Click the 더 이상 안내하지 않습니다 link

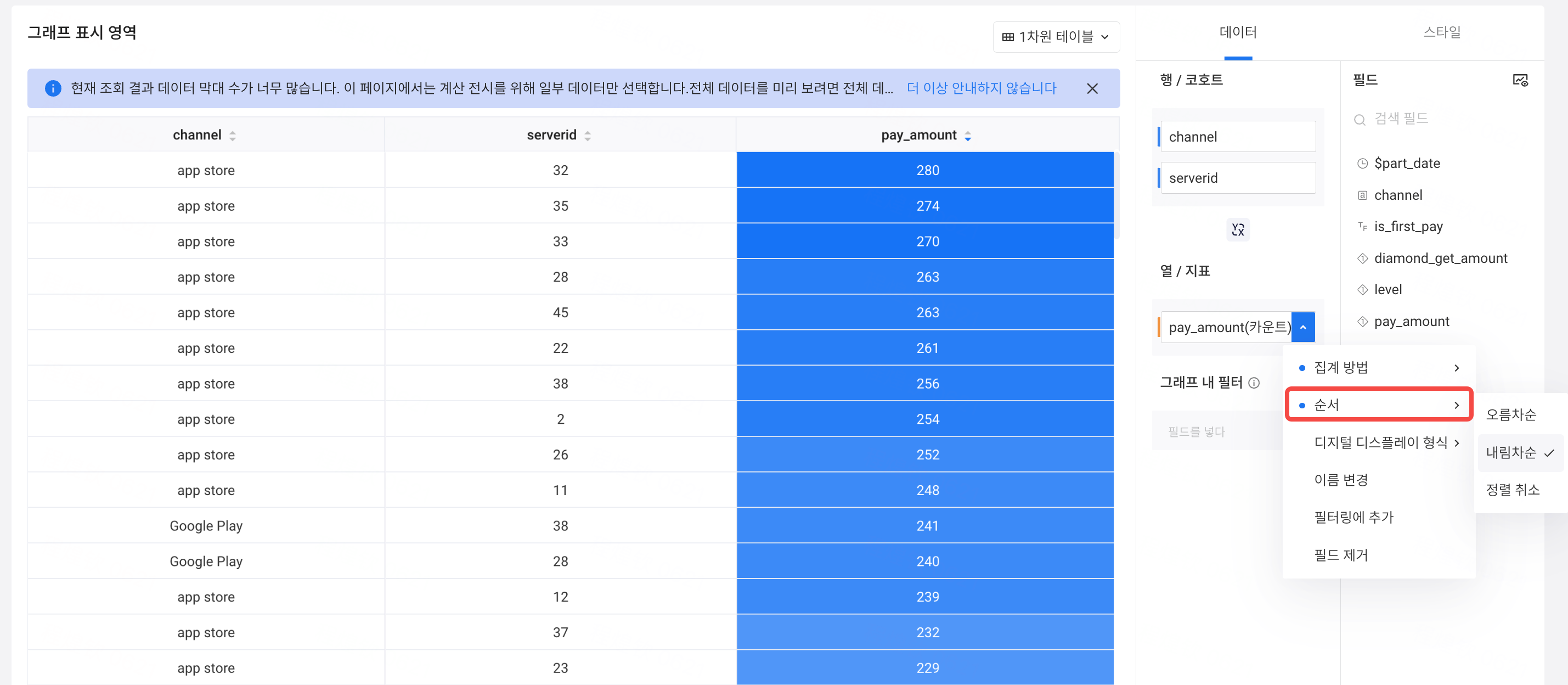pyautogui.click(x=981, y=88)
